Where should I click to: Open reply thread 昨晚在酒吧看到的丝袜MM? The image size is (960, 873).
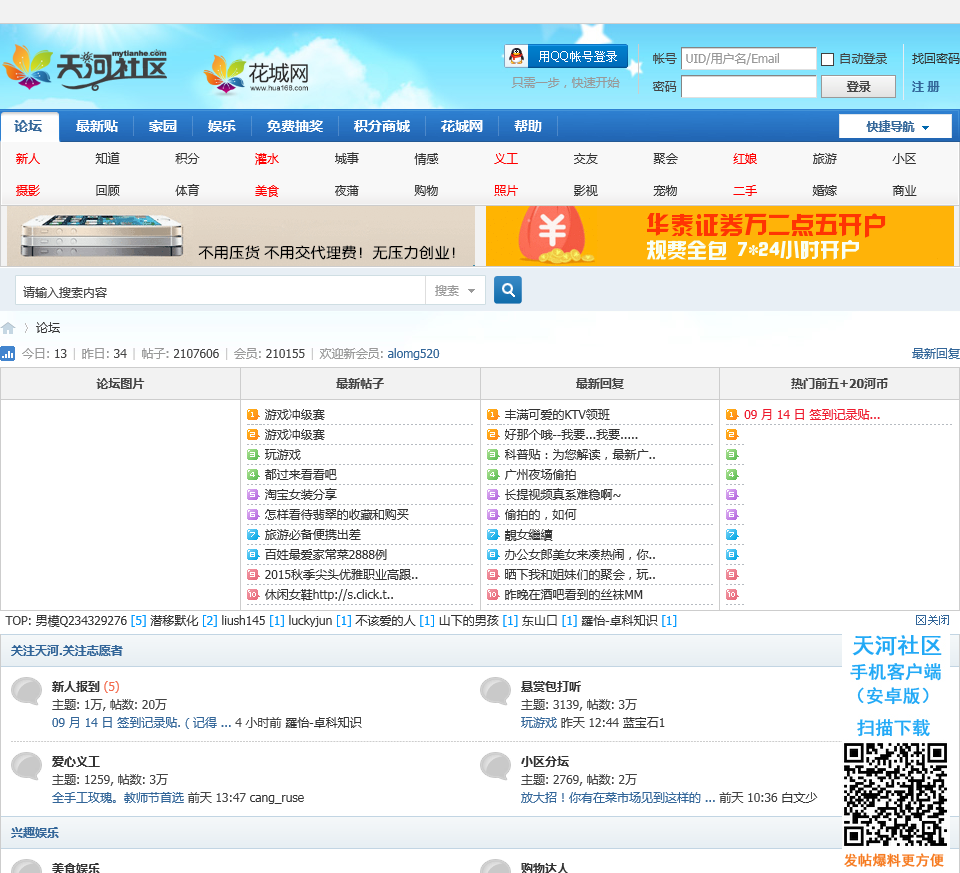(x=574, y=594)
